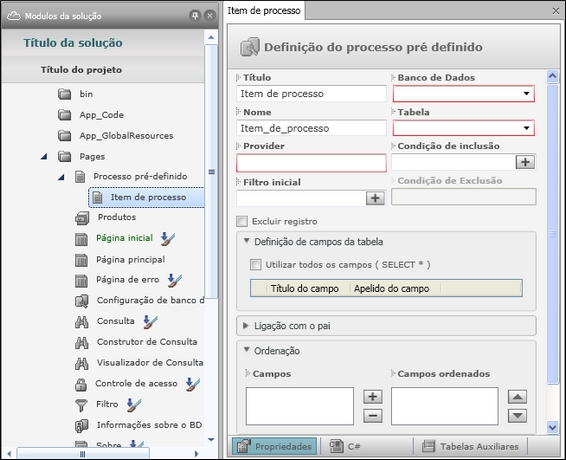The image size is (566, 460).
Task: Click the Título input field
Action: coord(311,94)
